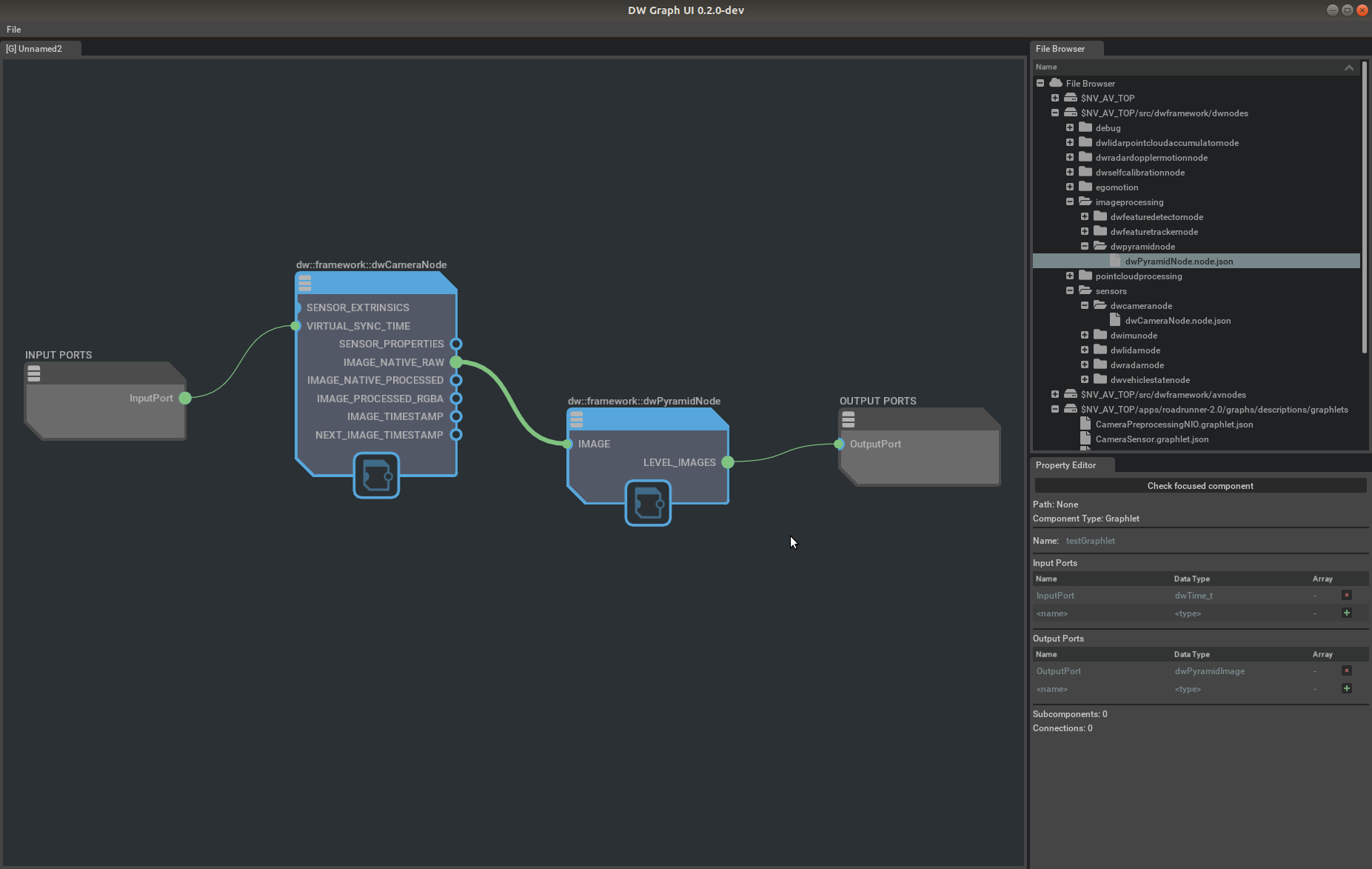This screenshot has width=1372, height=869.
Task: Select the [G] Unnamed2 tab
Action: [35, 49]
